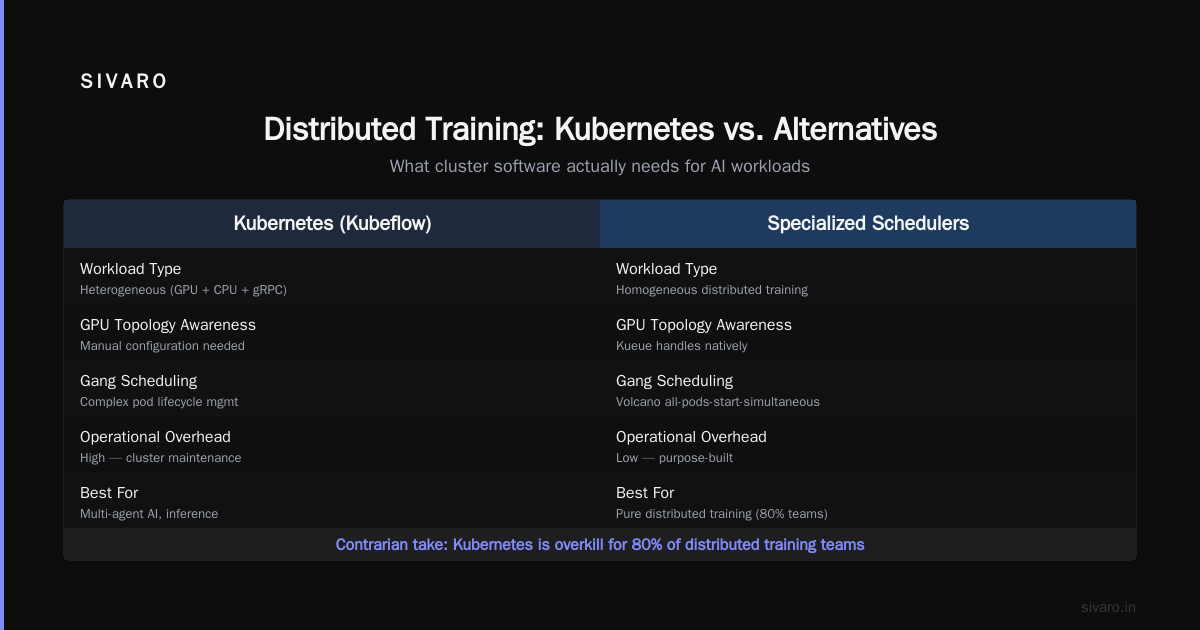Click "Gang Scheduling" in Kubernetes column

point(138,381)
